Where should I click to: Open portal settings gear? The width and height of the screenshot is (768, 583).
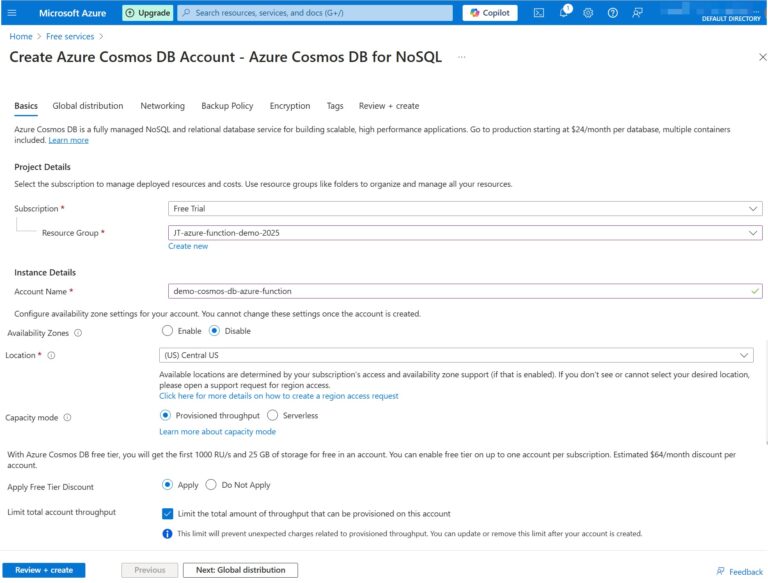588,13
